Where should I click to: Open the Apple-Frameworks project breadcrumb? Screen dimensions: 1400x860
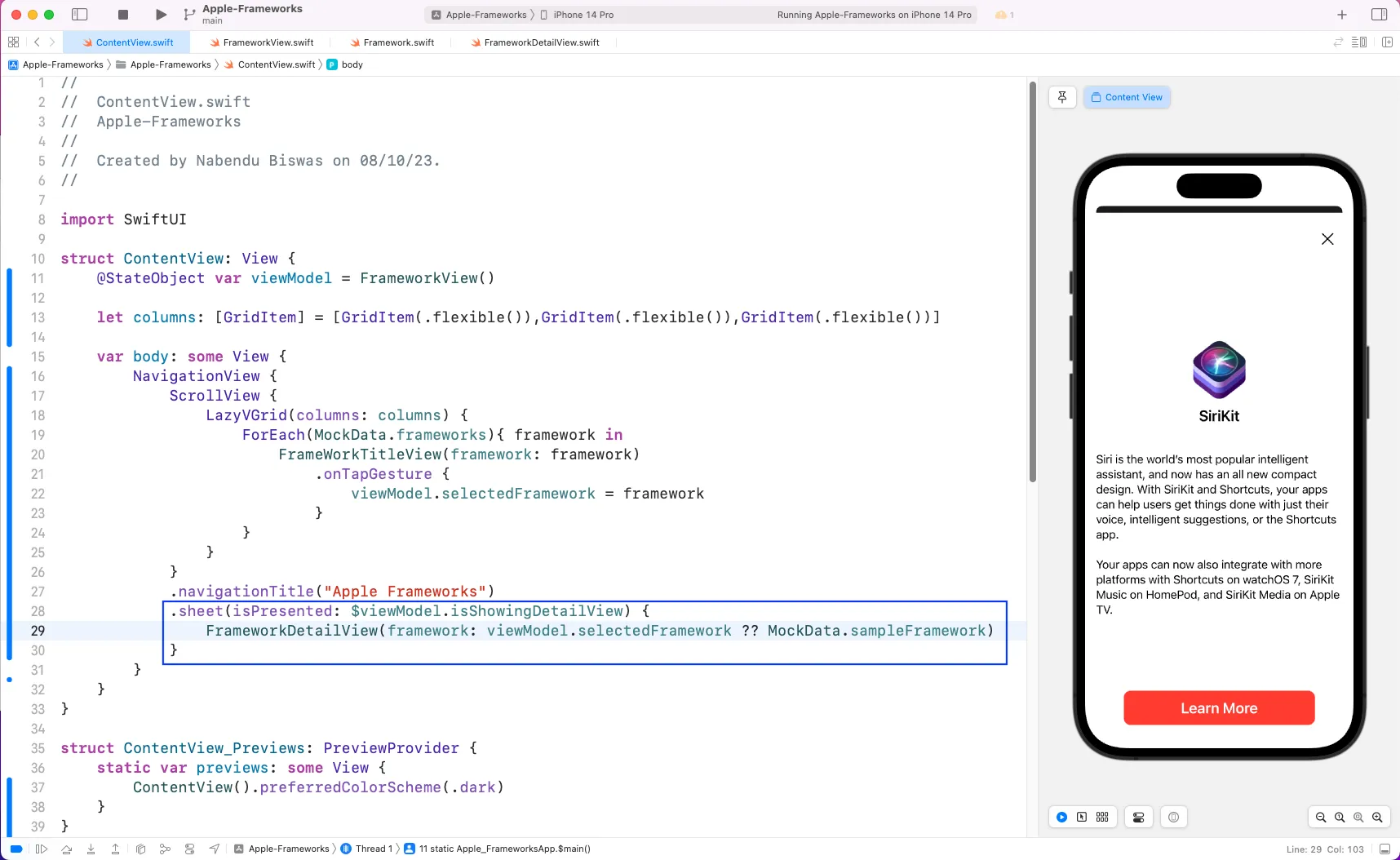(56, 64)
